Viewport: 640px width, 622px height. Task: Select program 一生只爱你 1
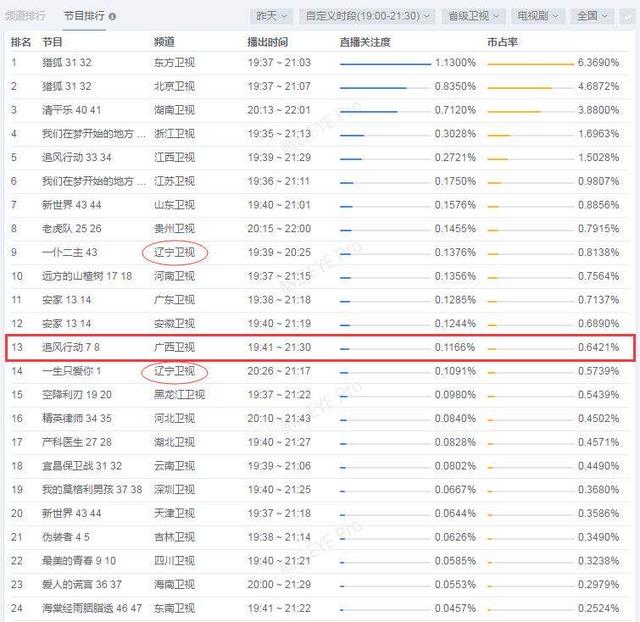coord(71,371)
